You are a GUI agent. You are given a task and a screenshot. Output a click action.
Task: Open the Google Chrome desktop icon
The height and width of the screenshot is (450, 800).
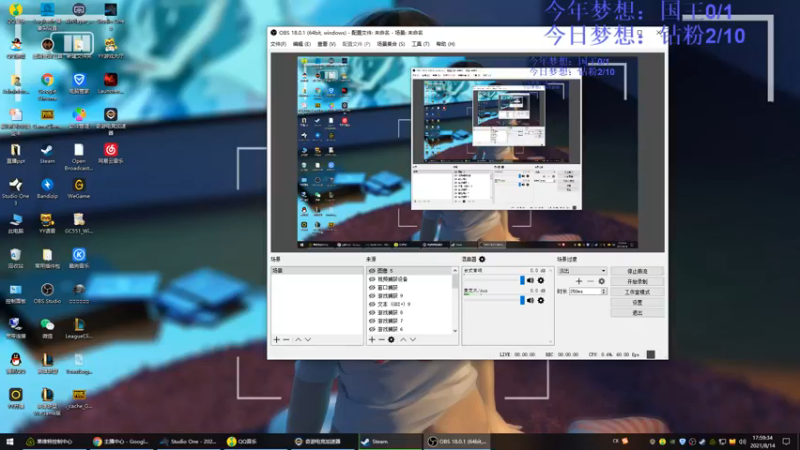pos(47,87)
